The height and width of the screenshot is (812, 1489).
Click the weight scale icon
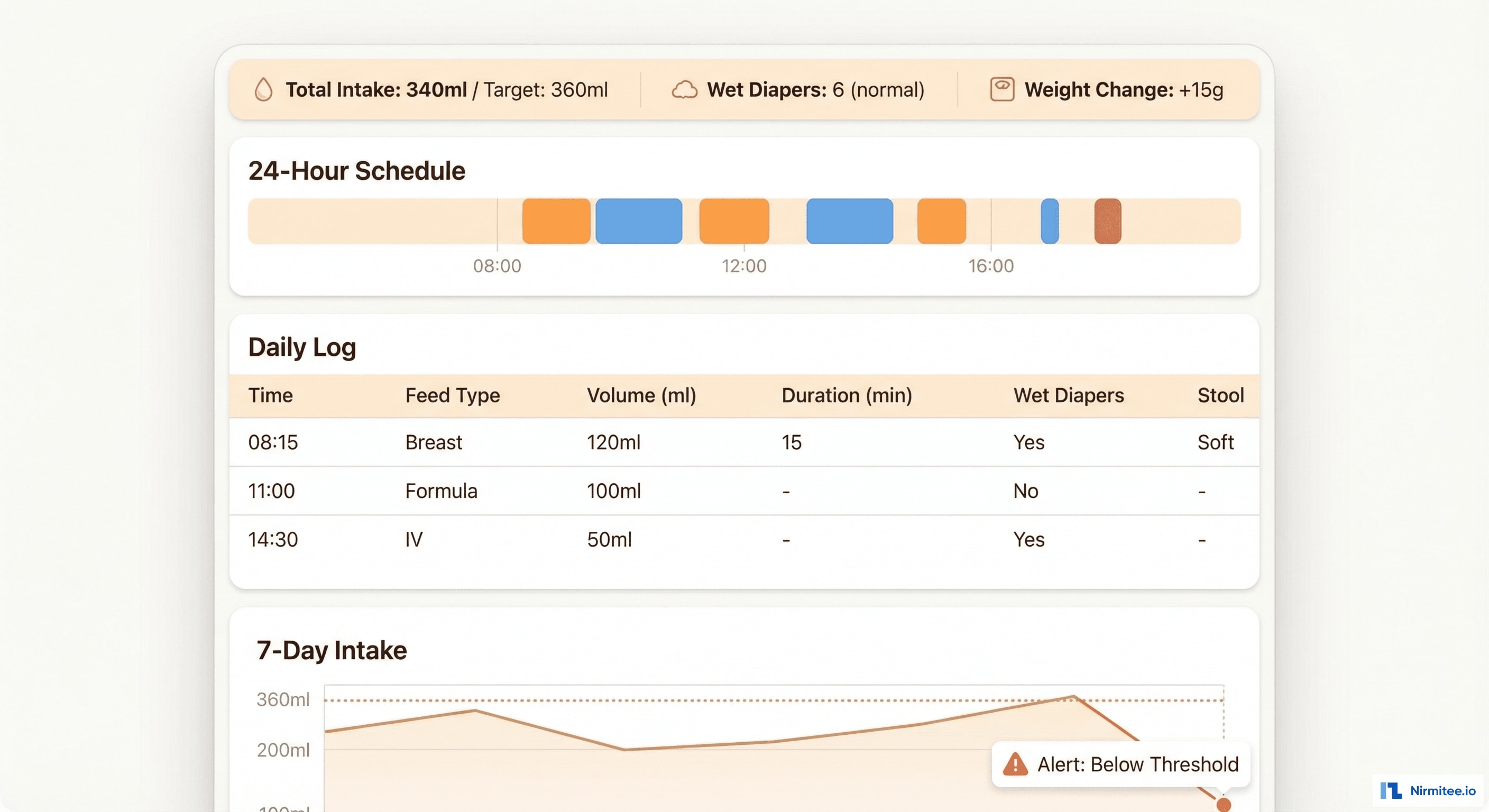coord(1003,89)
